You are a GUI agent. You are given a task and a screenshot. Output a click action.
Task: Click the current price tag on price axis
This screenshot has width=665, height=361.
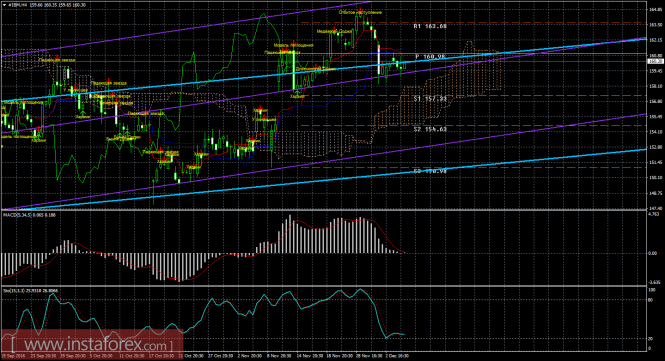pos(656,62)
